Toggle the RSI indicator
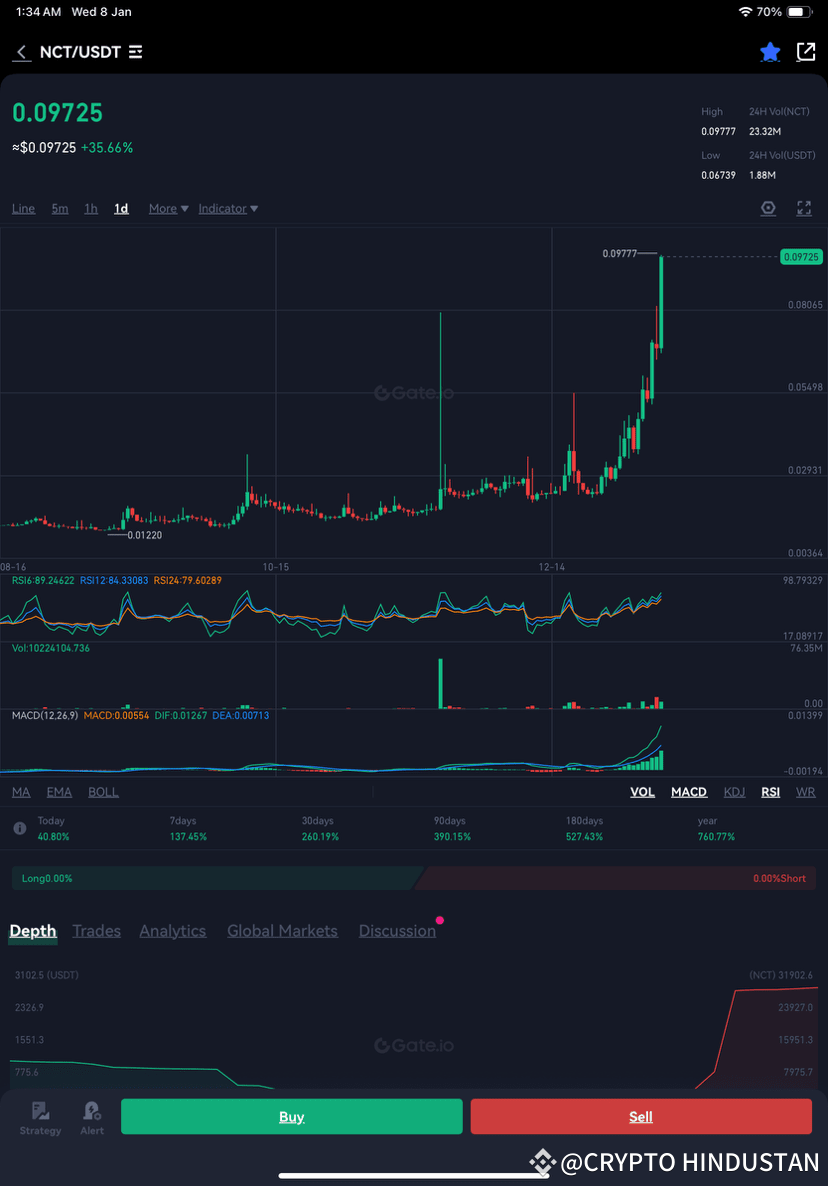 [x=770, y=791]
